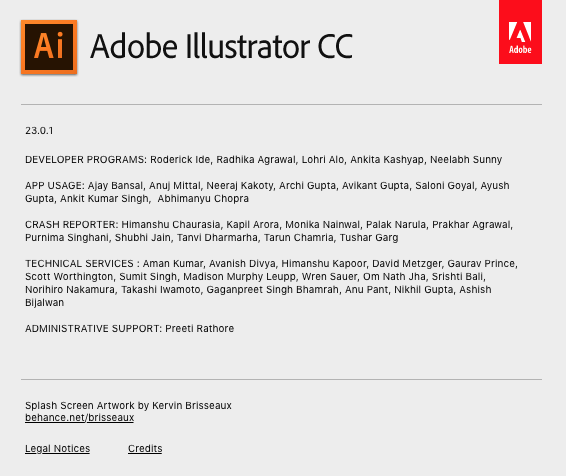Click the red Adobe logo
This screenshot has height=476, width=566.
pyautogui.click(x=520, y=32)
